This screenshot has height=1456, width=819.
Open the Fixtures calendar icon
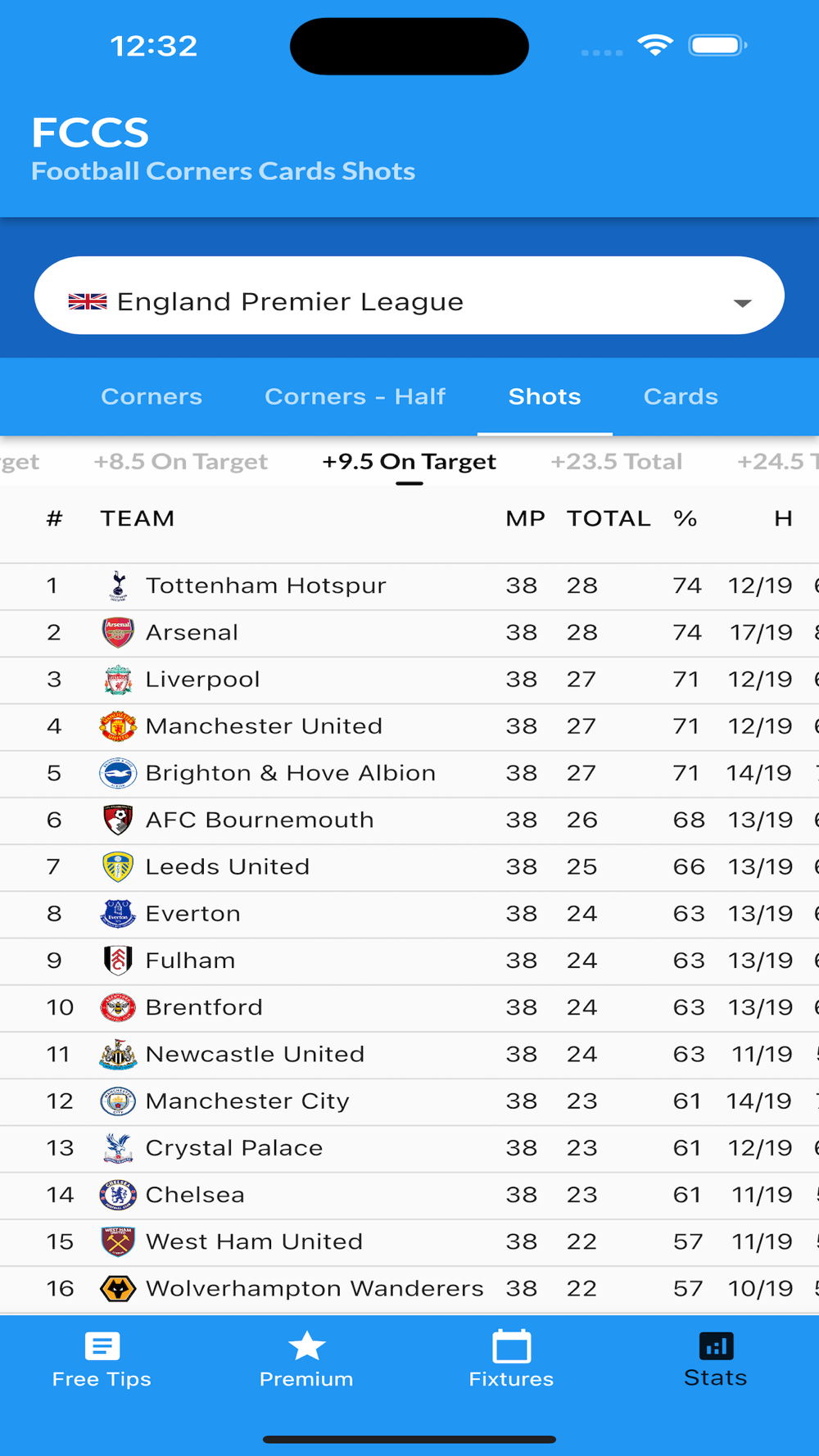(511, 1346)
